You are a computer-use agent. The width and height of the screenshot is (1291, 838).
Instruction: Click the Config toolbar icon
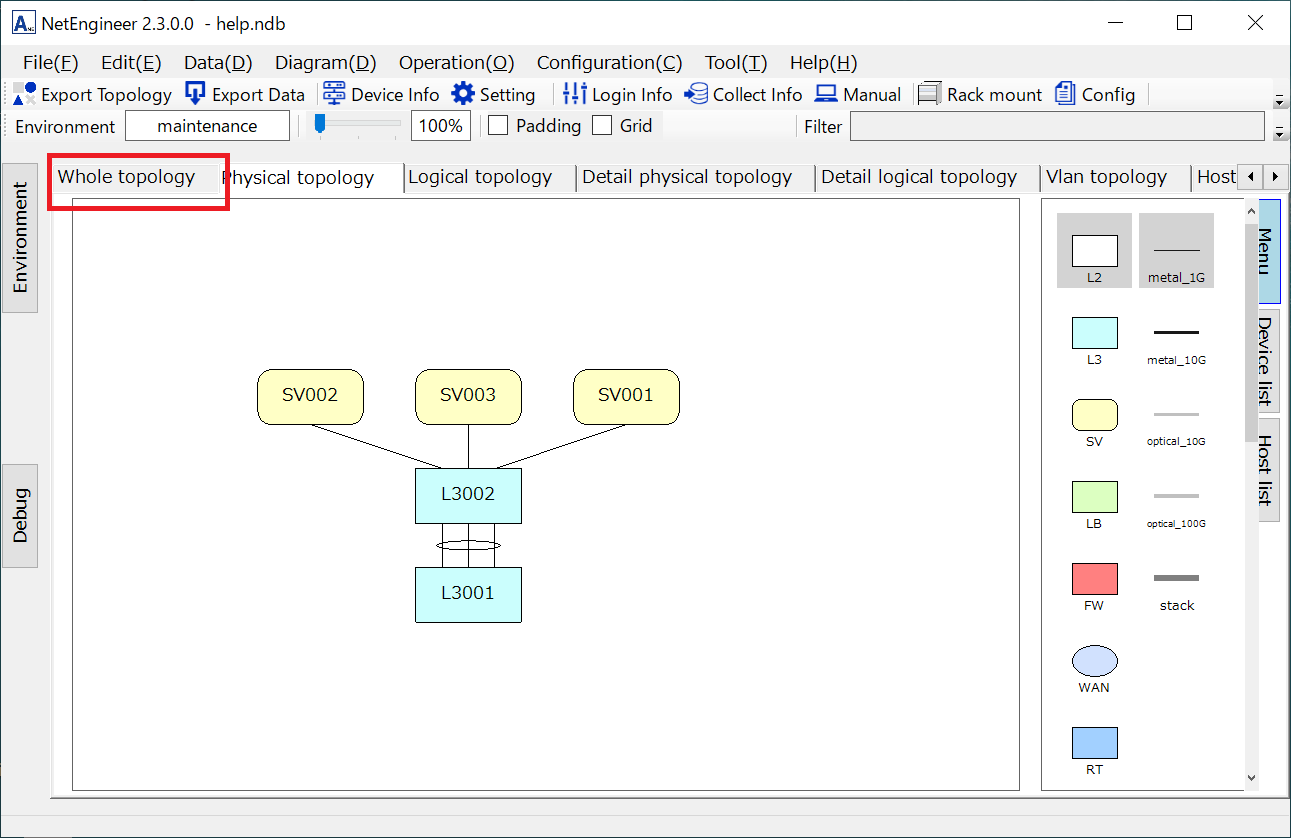[1066, 94]
